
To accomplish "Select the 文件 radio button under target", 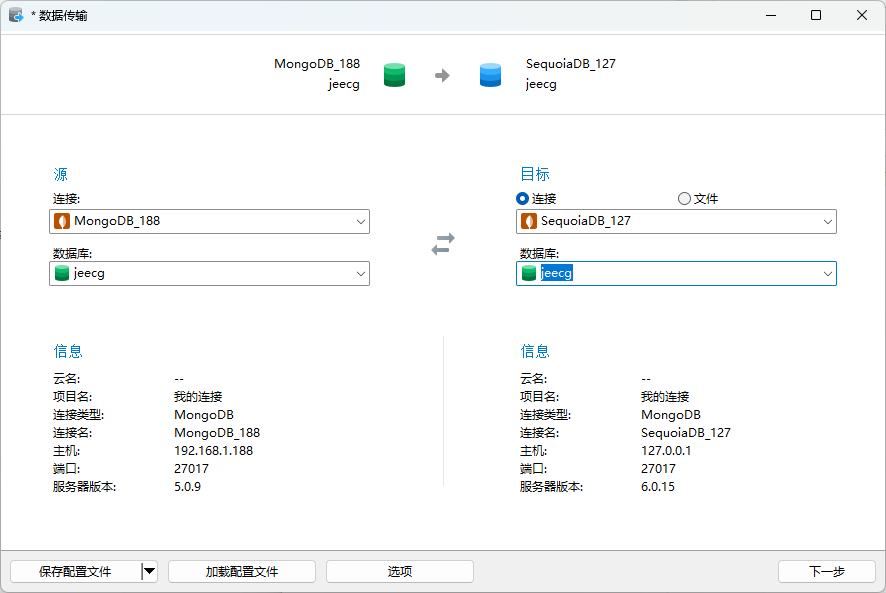I will [685, 199].
